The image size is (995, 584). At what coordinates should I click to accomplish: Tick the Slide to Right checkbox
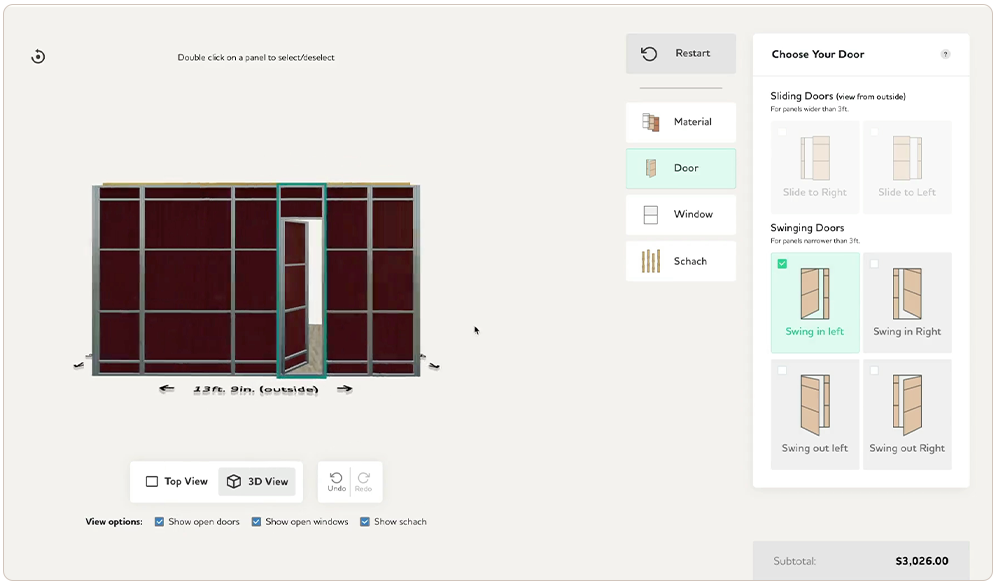coord(782,132)
